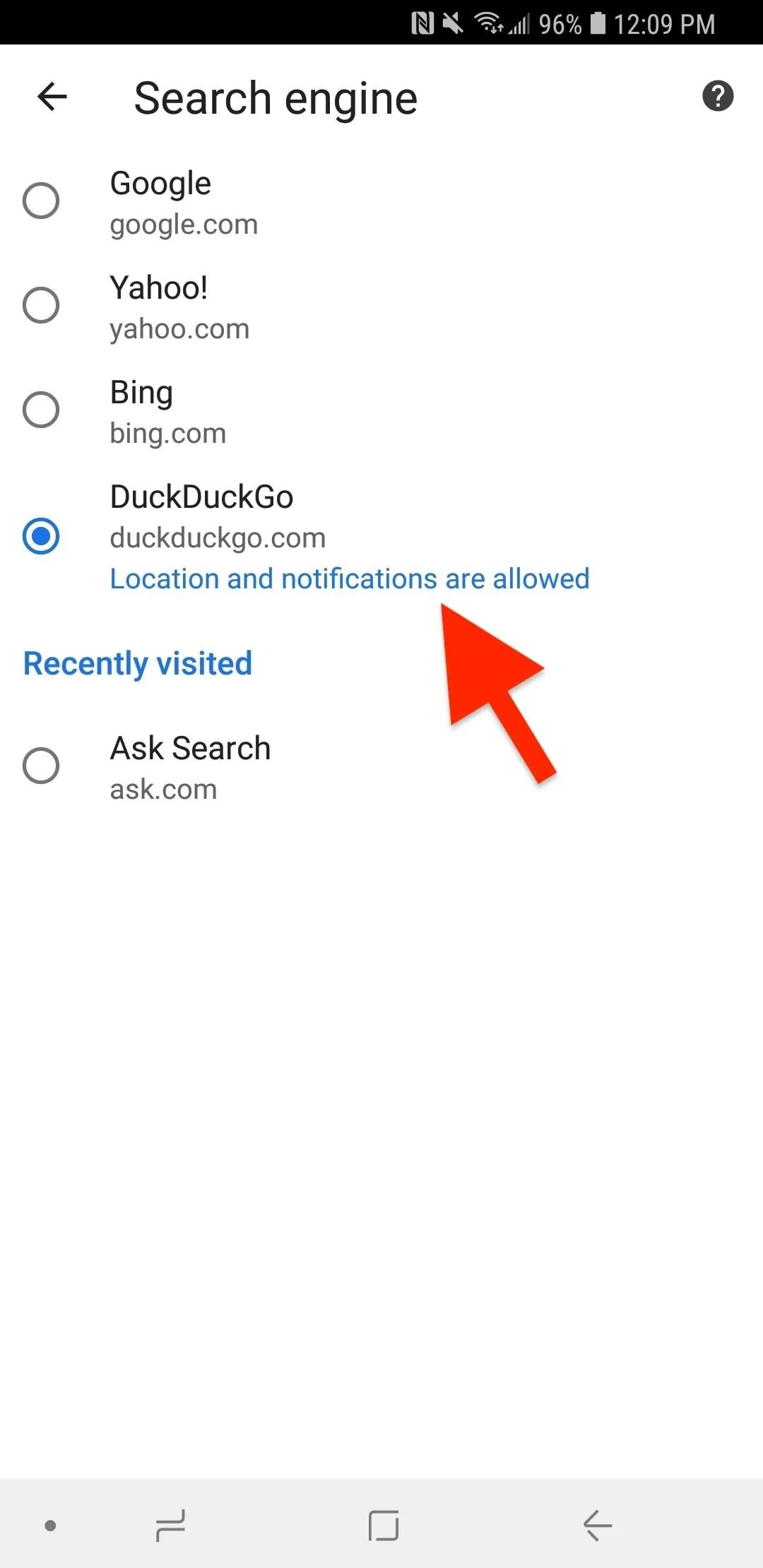Viewport: 763px width, 1568px height.
Task: Tap the Wi-Fi signal status icon
Action: pyautogui.click(x=489, y=23)
